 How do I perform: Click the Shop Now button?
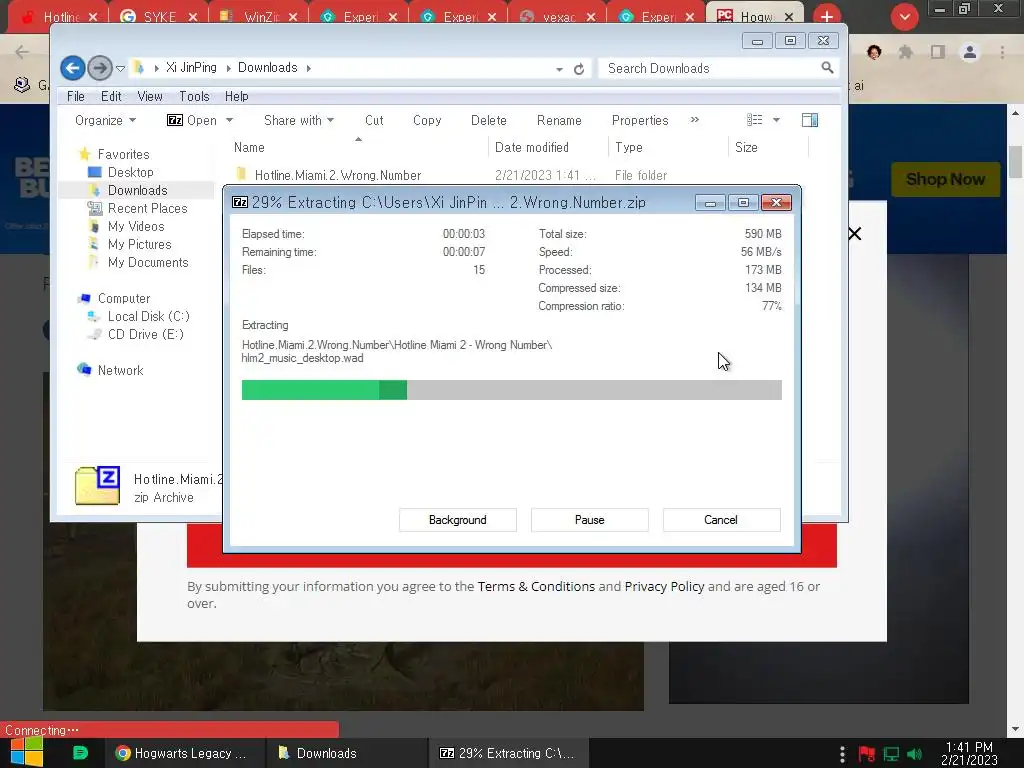coord(945,179)
